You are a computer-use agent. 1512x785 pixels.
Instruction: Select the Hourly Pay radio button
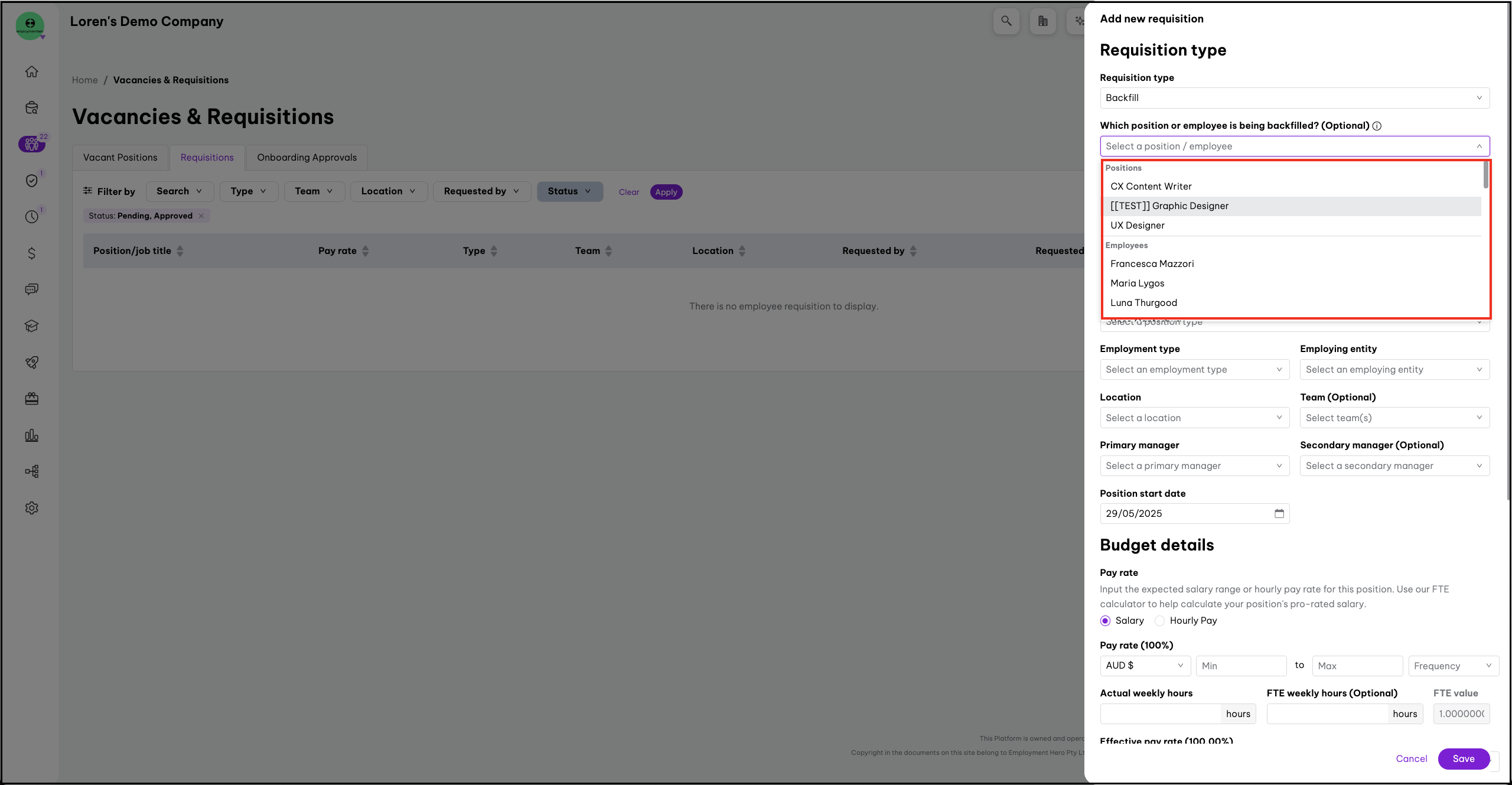pyautogui.click(x=1159, y=621)
